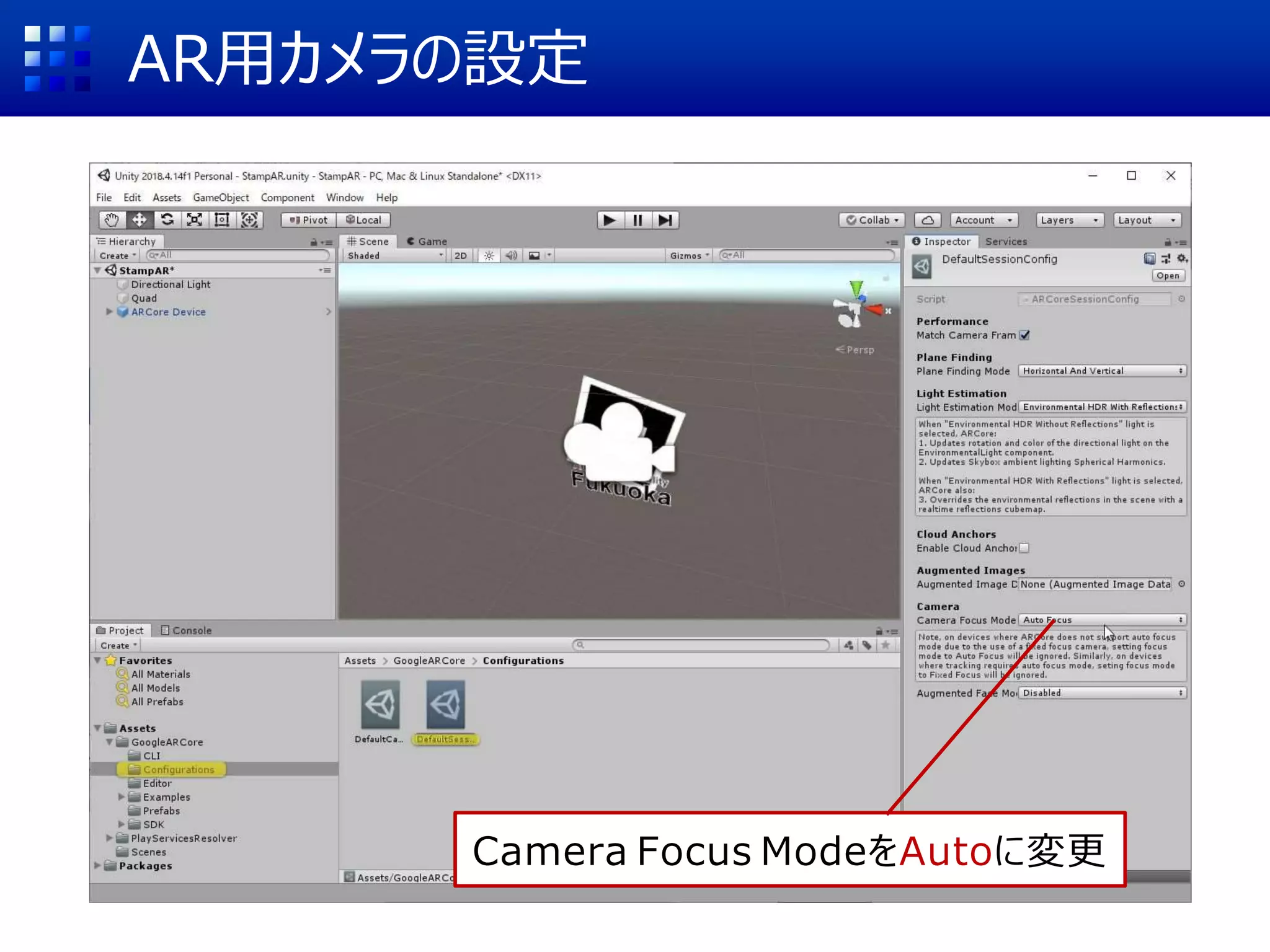Pick Augmented Image Database object selector
Image resolution: width=1270 pixels, height=952 pixels.
point(1181,584)
